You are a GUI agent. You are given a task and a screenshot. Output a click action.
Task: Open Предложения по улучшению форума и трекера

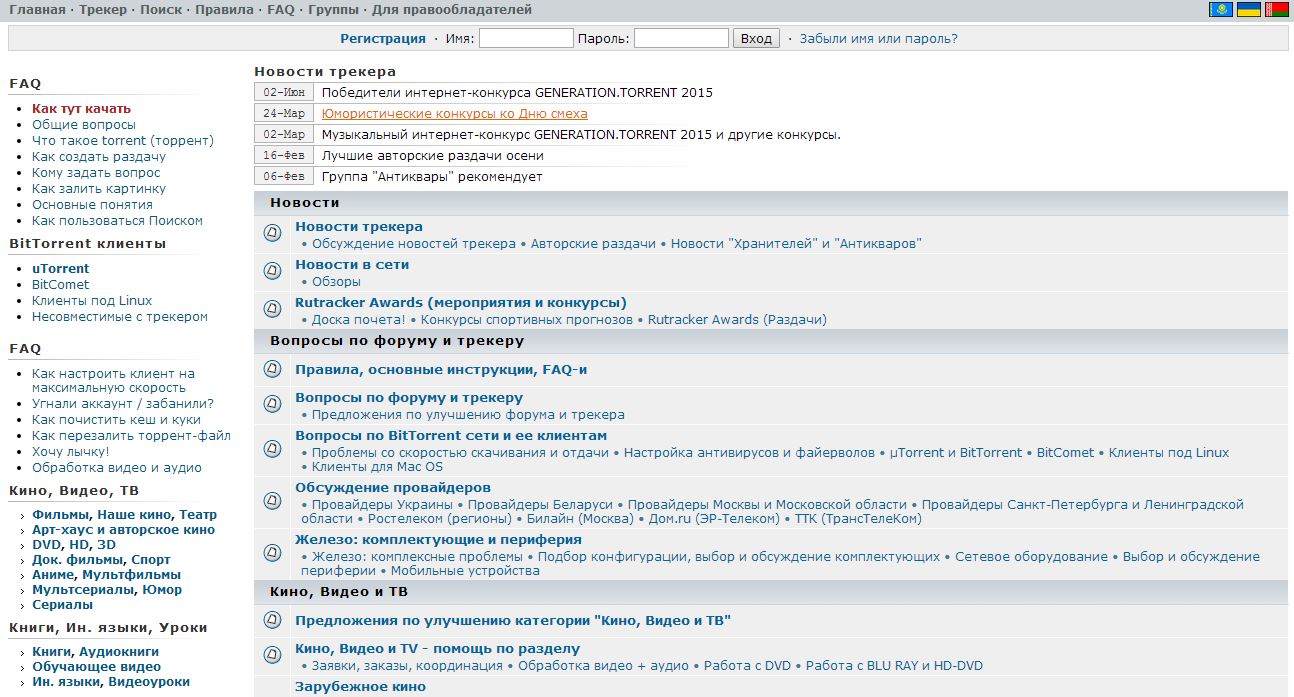[x=468, y=414]
